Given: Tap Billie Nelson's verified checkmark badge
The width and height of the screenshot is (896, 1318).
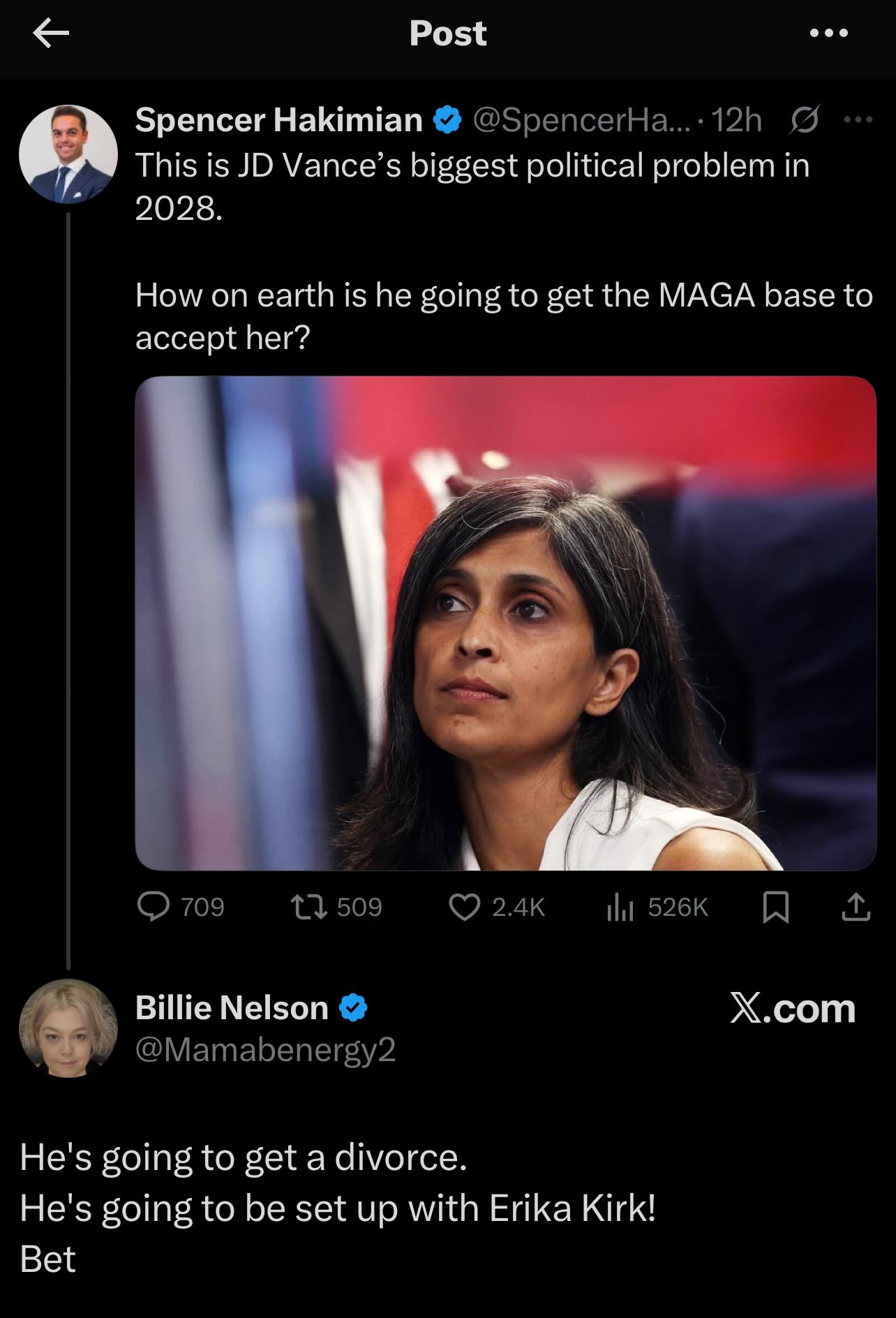Looking at the screenshot, I should (x=353, y=1007).
